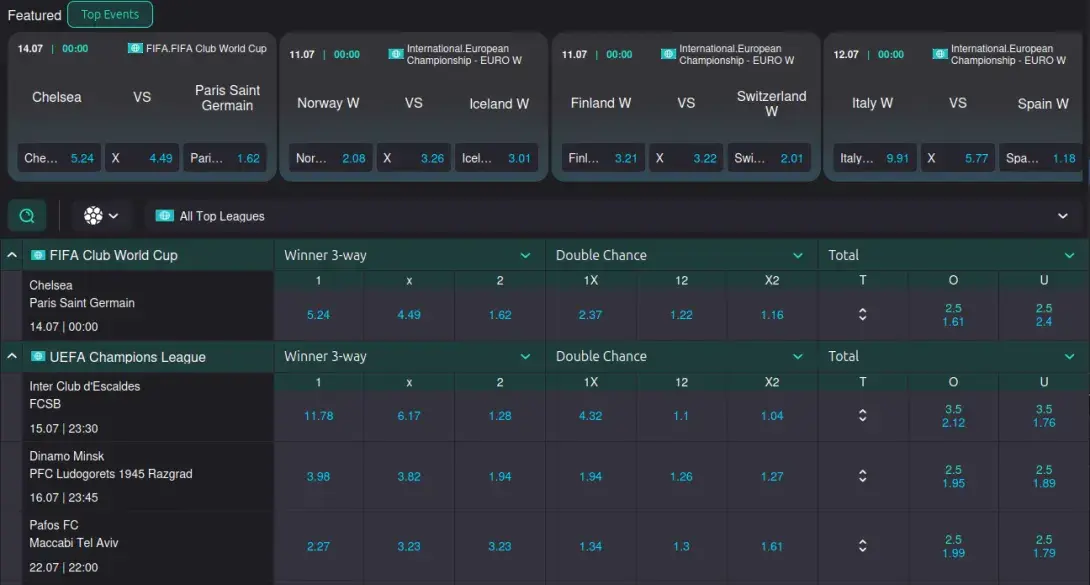Click the Chelsea featured card tournament icon

[135, 48]
